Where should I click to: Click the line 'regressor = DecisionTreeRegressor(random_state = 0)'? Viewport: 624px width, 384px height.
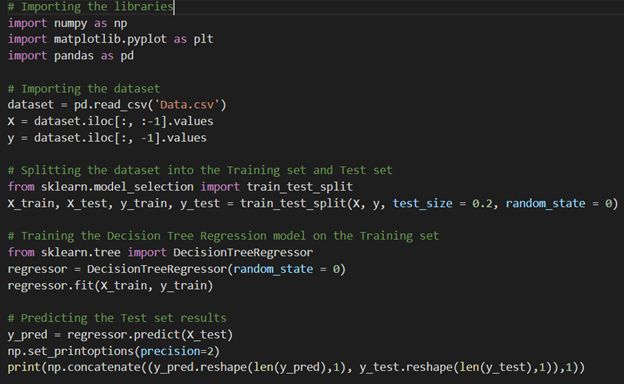point(177,269)
